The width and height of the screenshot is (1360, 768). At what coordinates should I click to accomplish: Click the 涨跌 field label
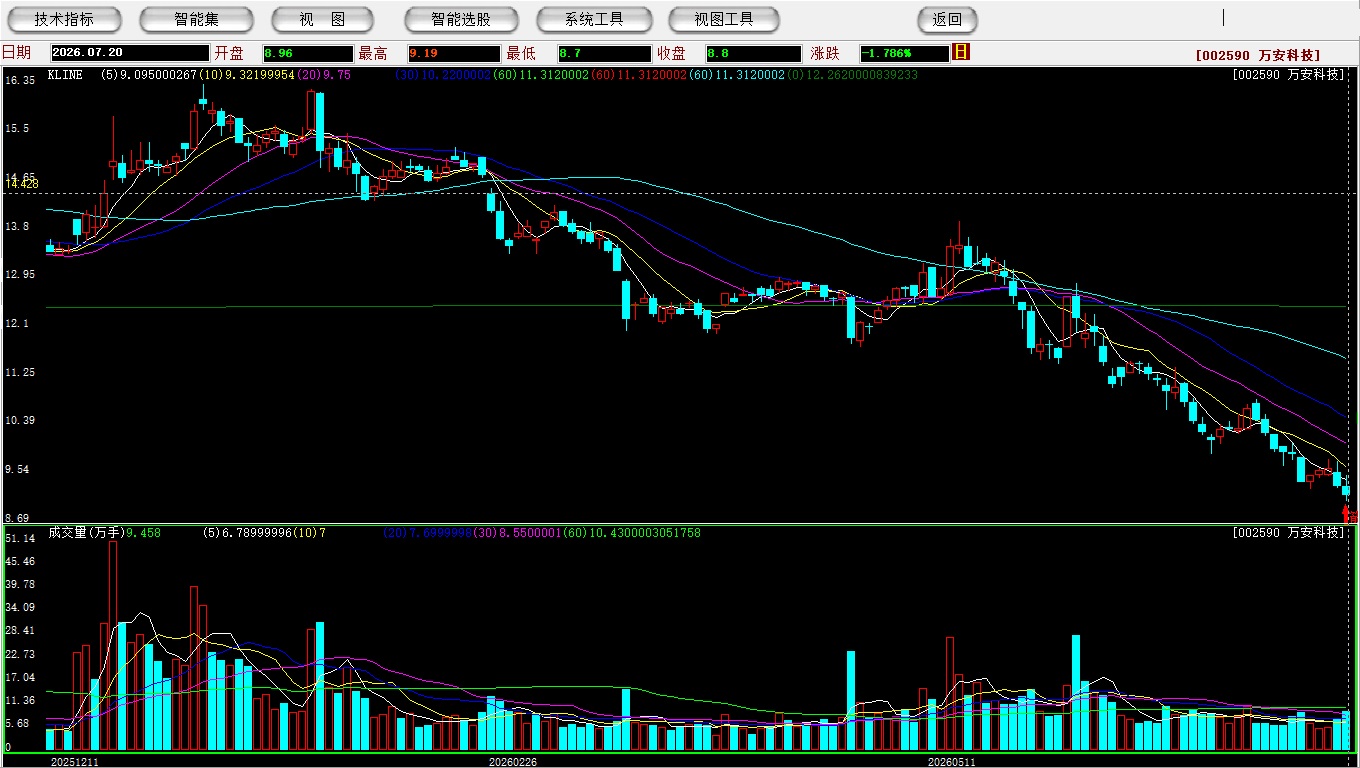tap(826, 53)
